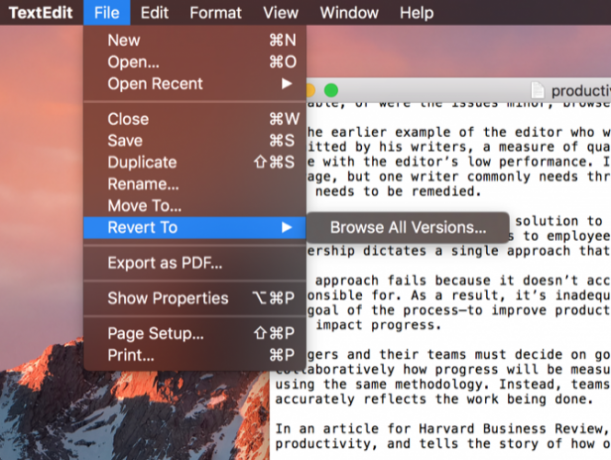
Task: Click the green zoom button of document window
Action: click(x=331, y=90)
